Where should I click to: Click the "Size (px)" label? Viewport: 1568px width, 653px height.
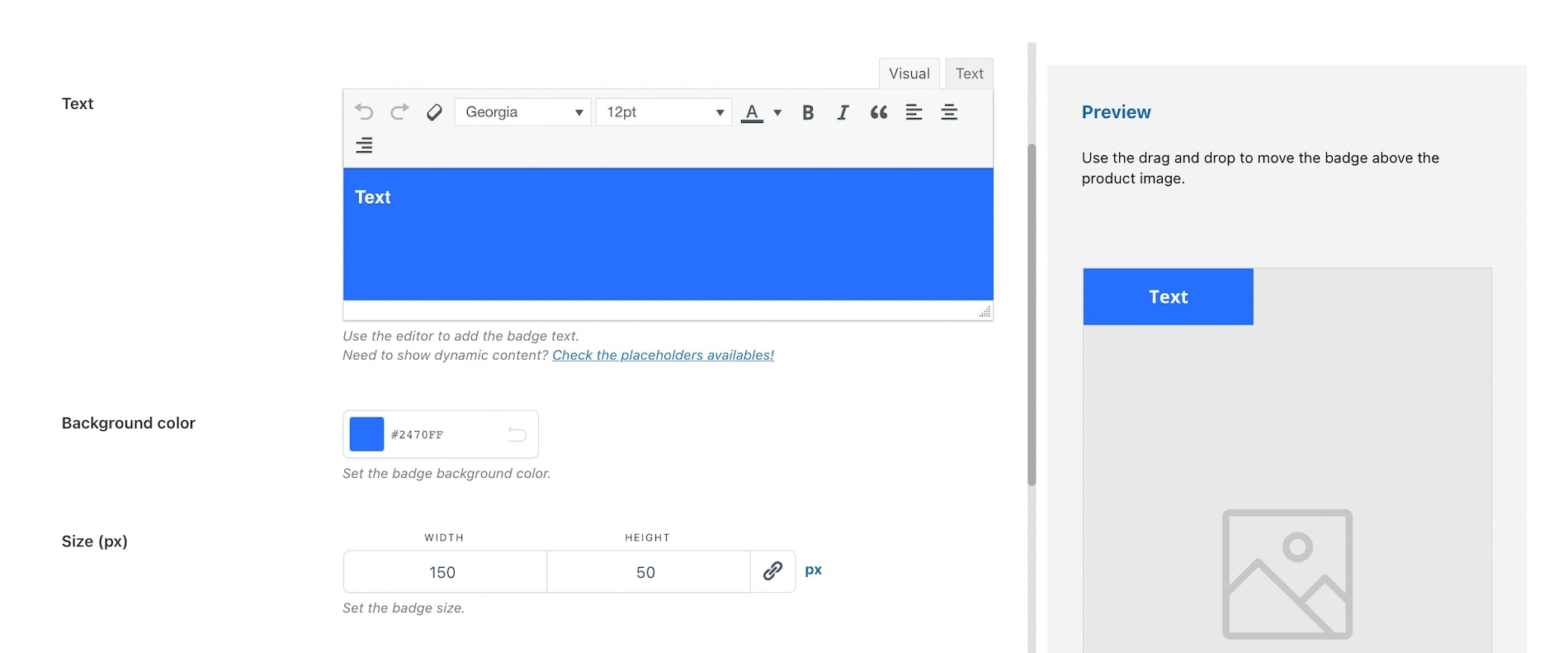coord(94,542)
